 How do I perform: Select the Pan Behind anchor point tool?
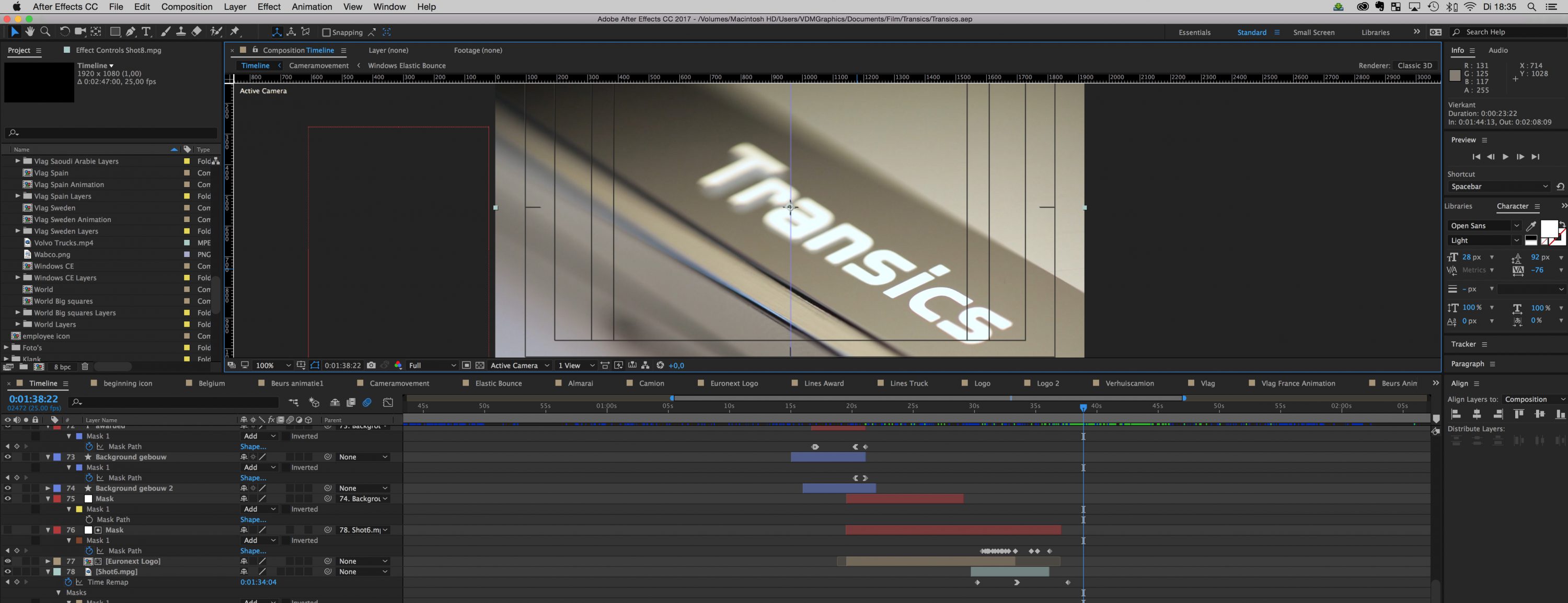pos(96,32)
